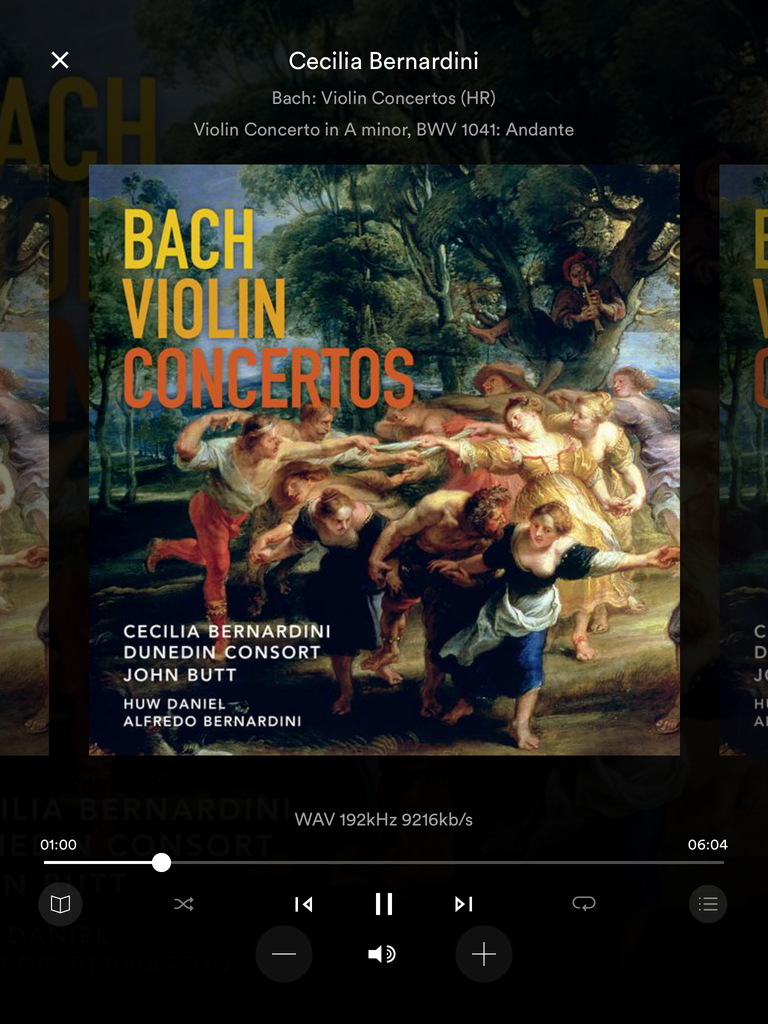Toggle shuffle playback mode
The height and width of the screenshot is (1024, 768).
coord(184,904)
